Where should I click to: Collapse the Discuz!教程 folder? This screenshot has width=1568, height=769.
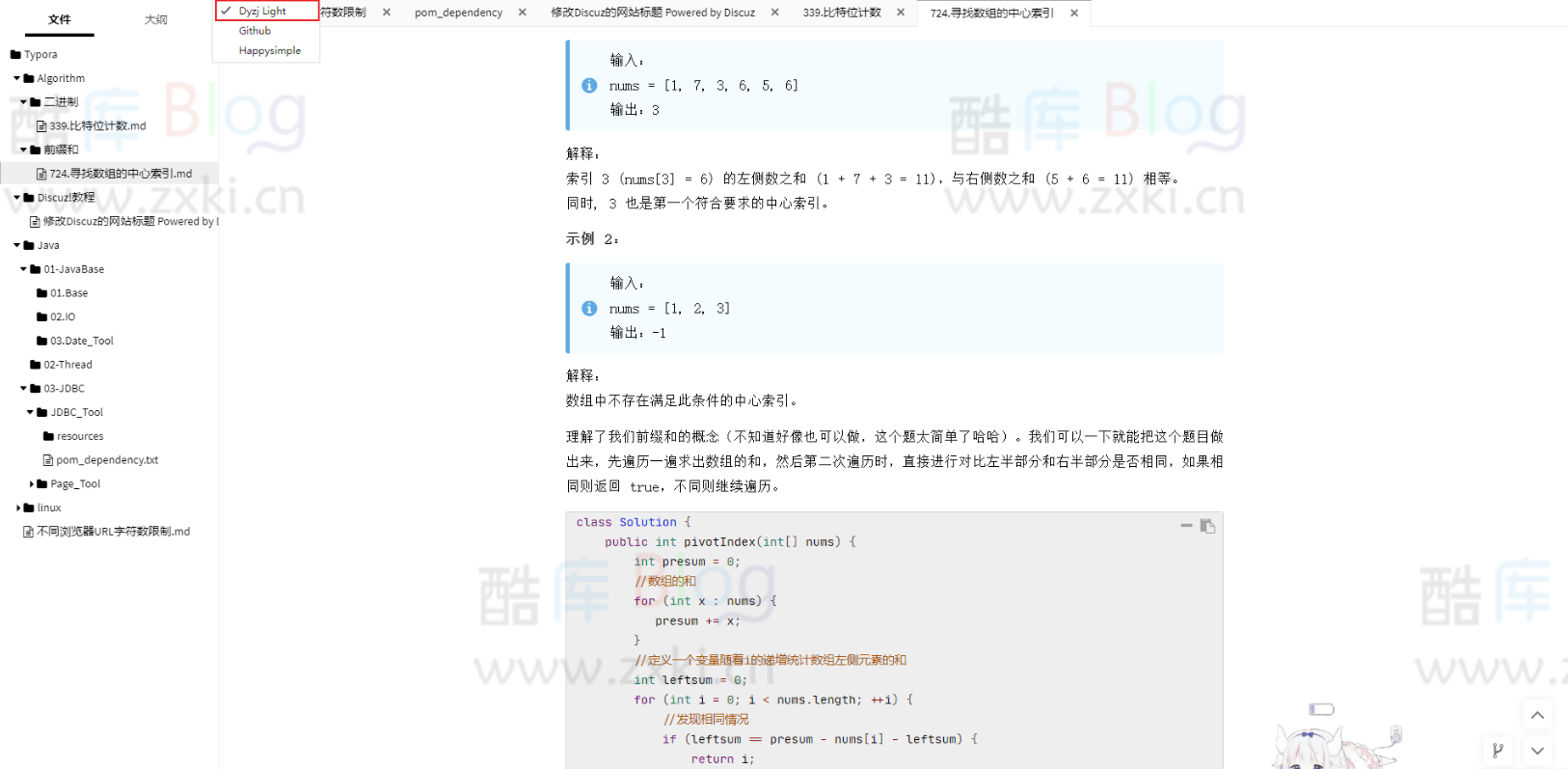pos(17,198)
